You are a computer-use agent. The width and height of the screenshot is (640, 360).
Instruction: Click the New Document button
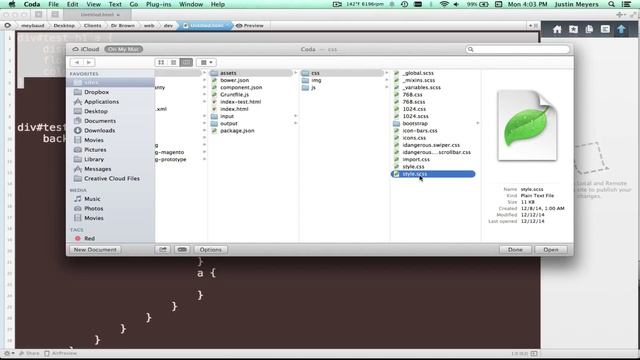95,249
